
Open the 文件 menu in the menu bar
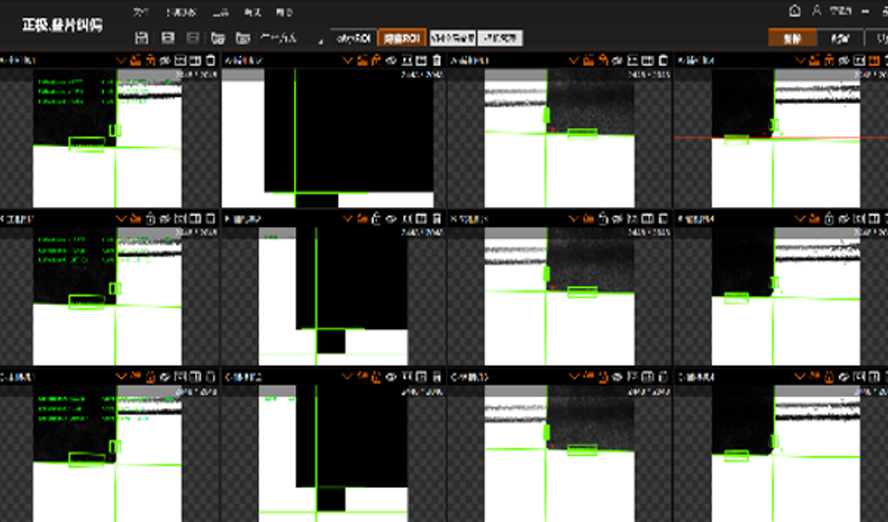pyautogui.click(x=141, y=12)
